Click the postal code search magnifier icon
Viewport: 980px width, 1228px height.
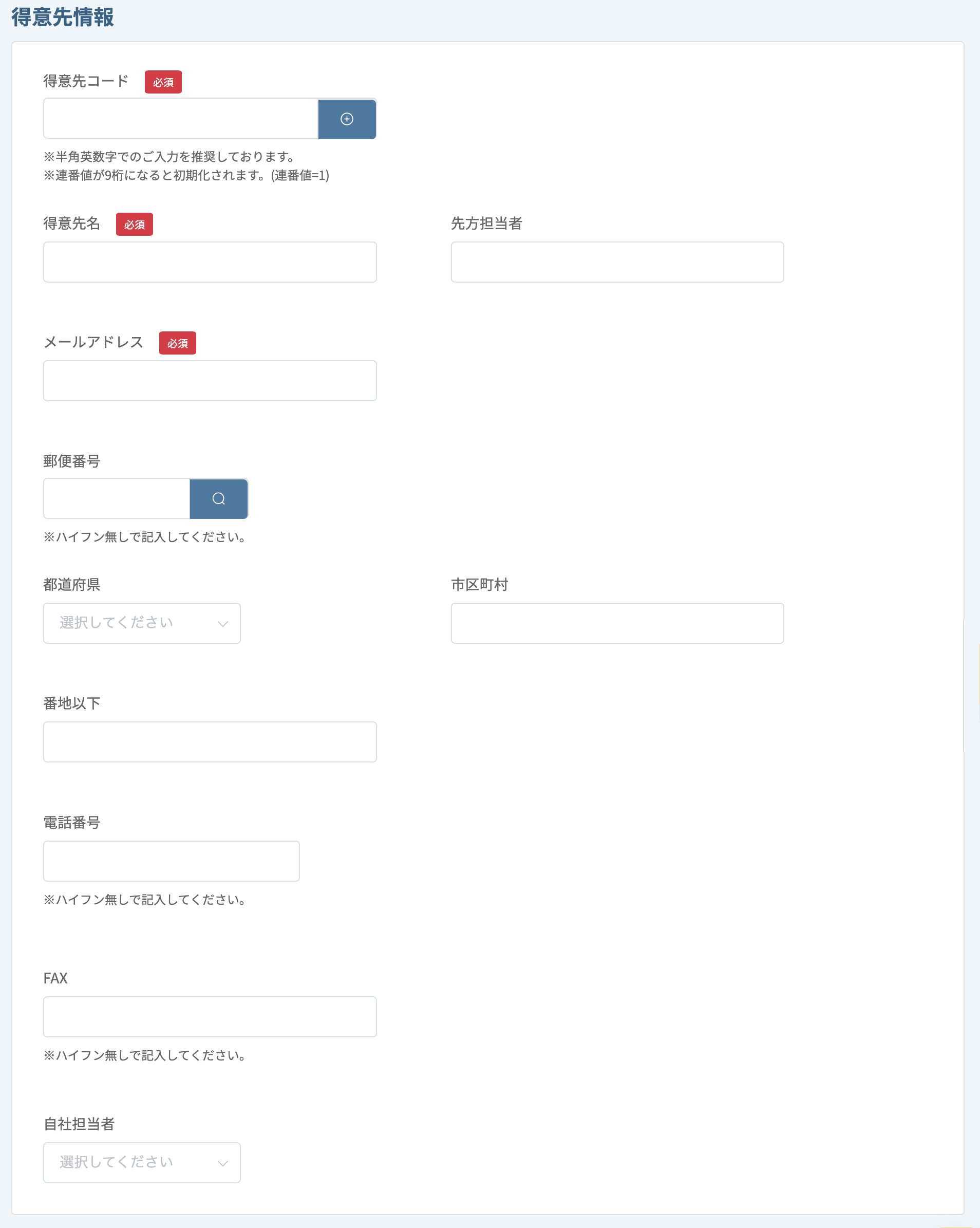click(219, 499)
